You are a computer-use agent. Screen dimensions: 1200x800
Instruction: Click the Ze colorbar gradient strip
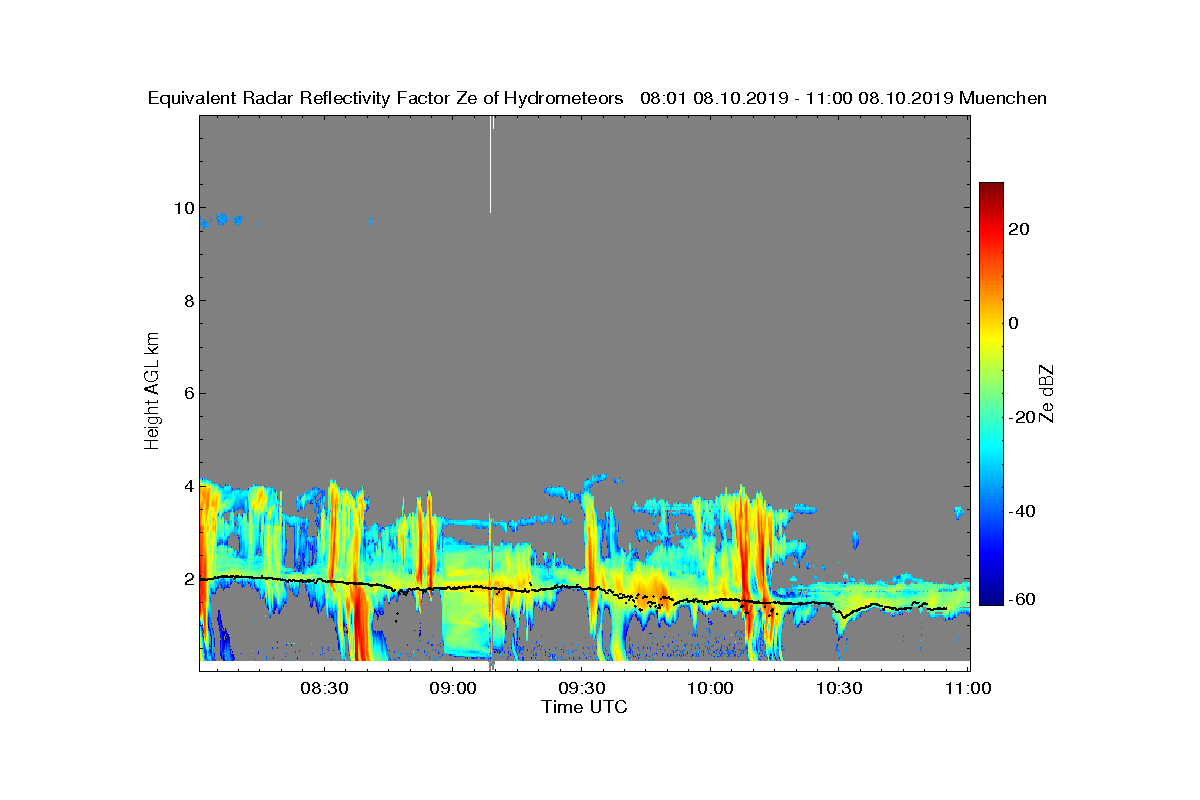point(991,394)
